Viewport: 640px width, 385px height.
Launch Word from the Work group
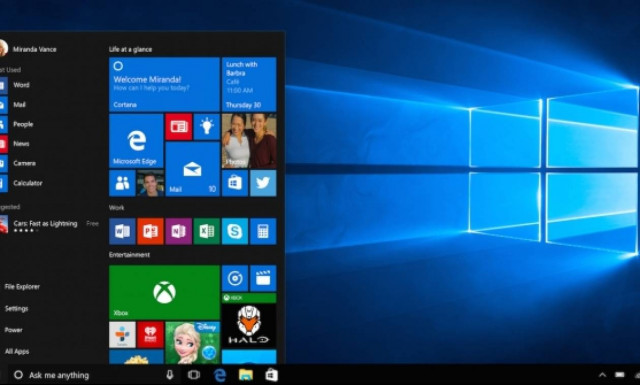[122, 231]
